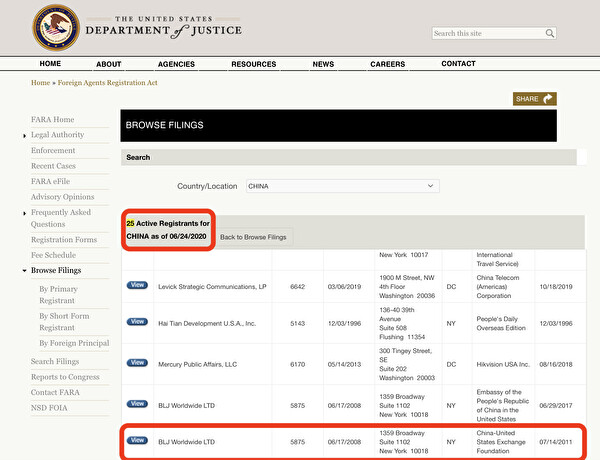Image resolution: width=600 pixels, height=460 pixels.
Task: View the Levick Strategic Communications filing
Action: [x=137, y=285]
